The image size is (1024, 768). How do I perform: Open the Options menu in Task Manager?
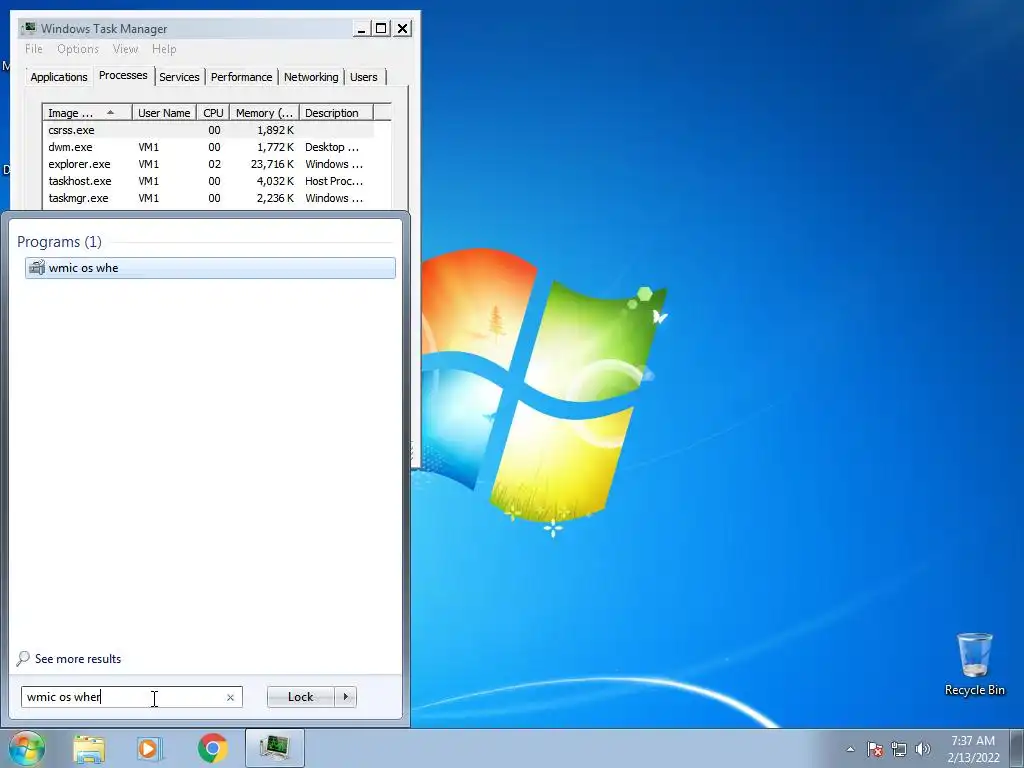pyautogui.click(x=78, y=49)
